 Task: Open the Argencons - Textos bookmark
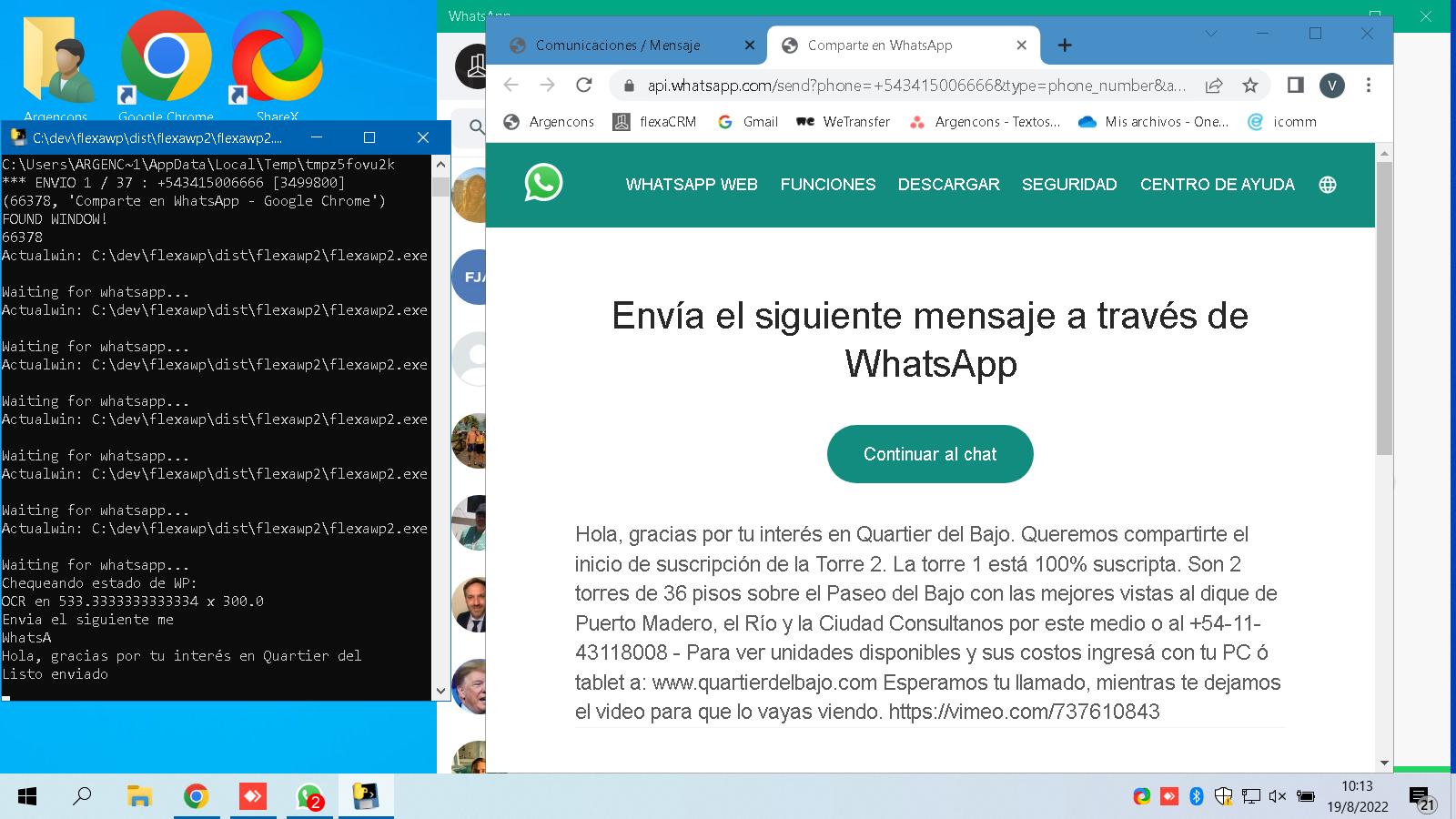point(985,122)
